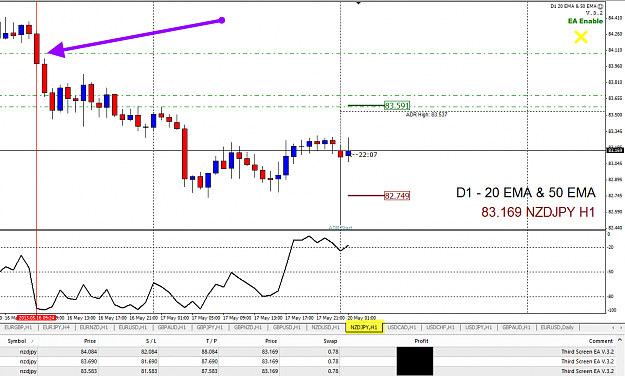Open the EURUSD,Daily chart tab
The width and height of the screenshot is (625, 376).
(557, 327)
